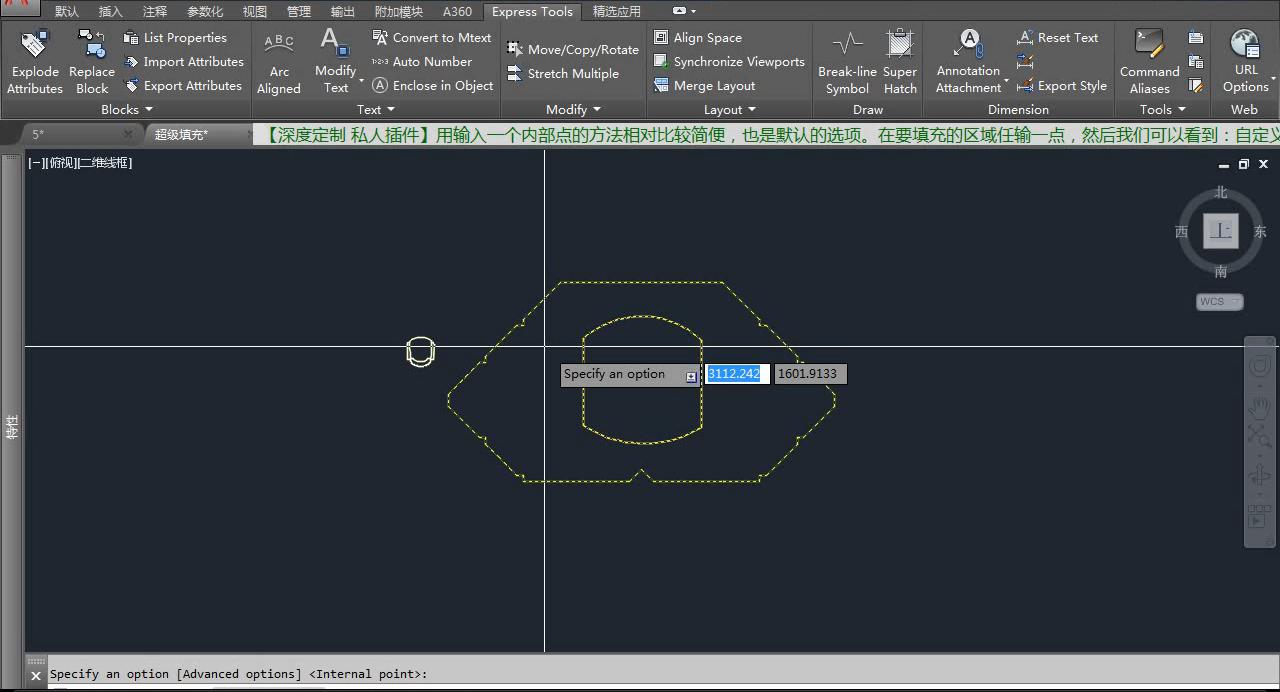The image size is (1280, 692).
Task: Click the Orbit tool in navigation bar
Action: (1259, 476)
